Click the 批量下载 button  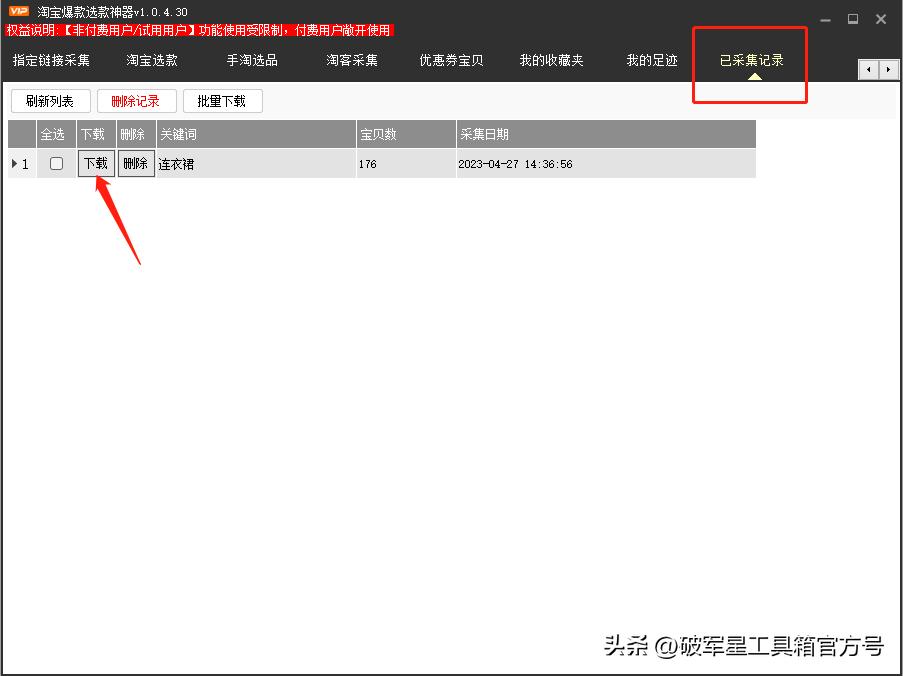coord(222,100)
